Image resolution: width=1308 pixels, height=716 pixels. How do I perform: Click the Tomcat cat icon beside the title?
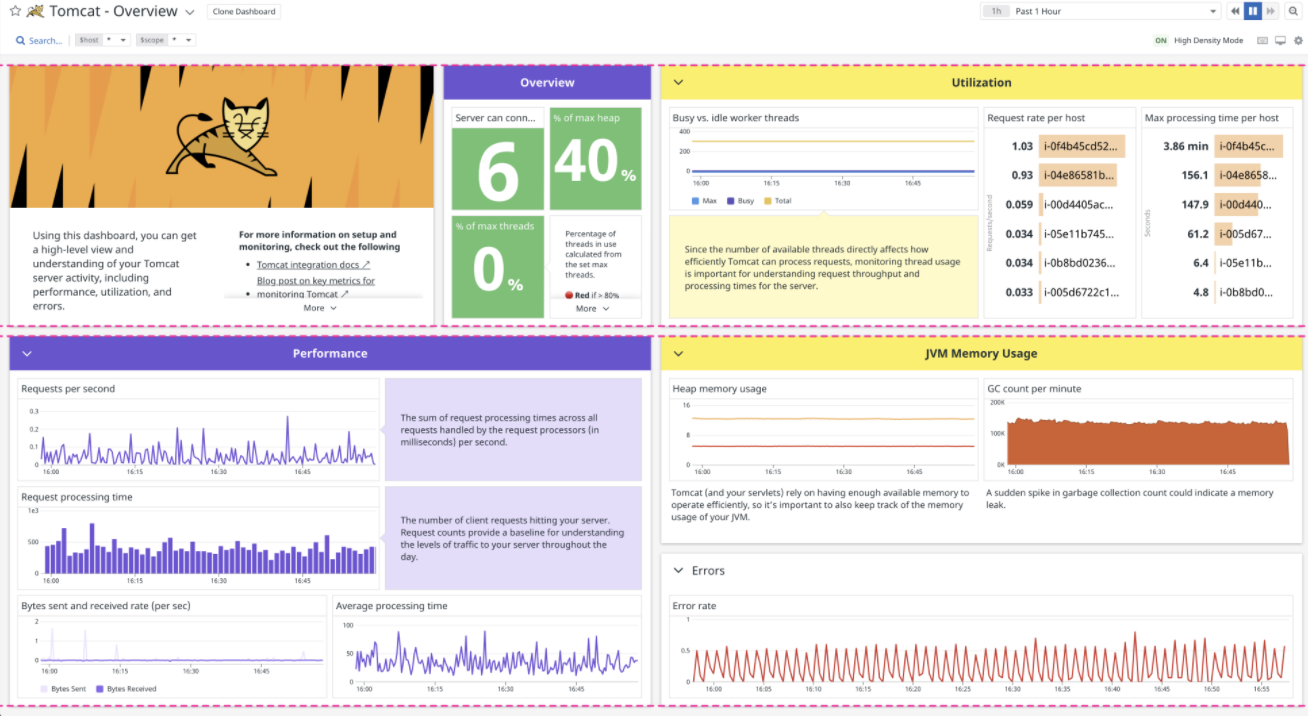click(x=35, y=11)
